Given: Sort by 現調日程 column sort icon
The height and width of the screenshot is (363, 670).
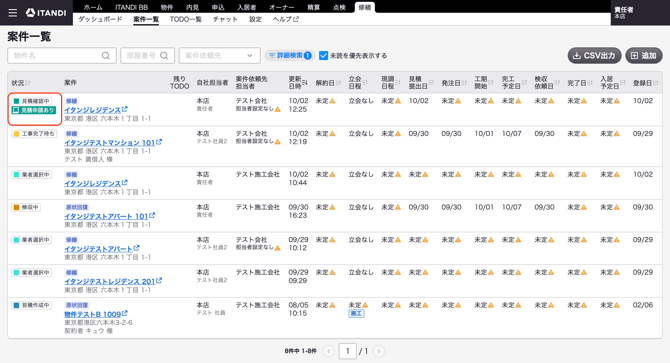Looking at the screenshot, I should click(398, 82).
